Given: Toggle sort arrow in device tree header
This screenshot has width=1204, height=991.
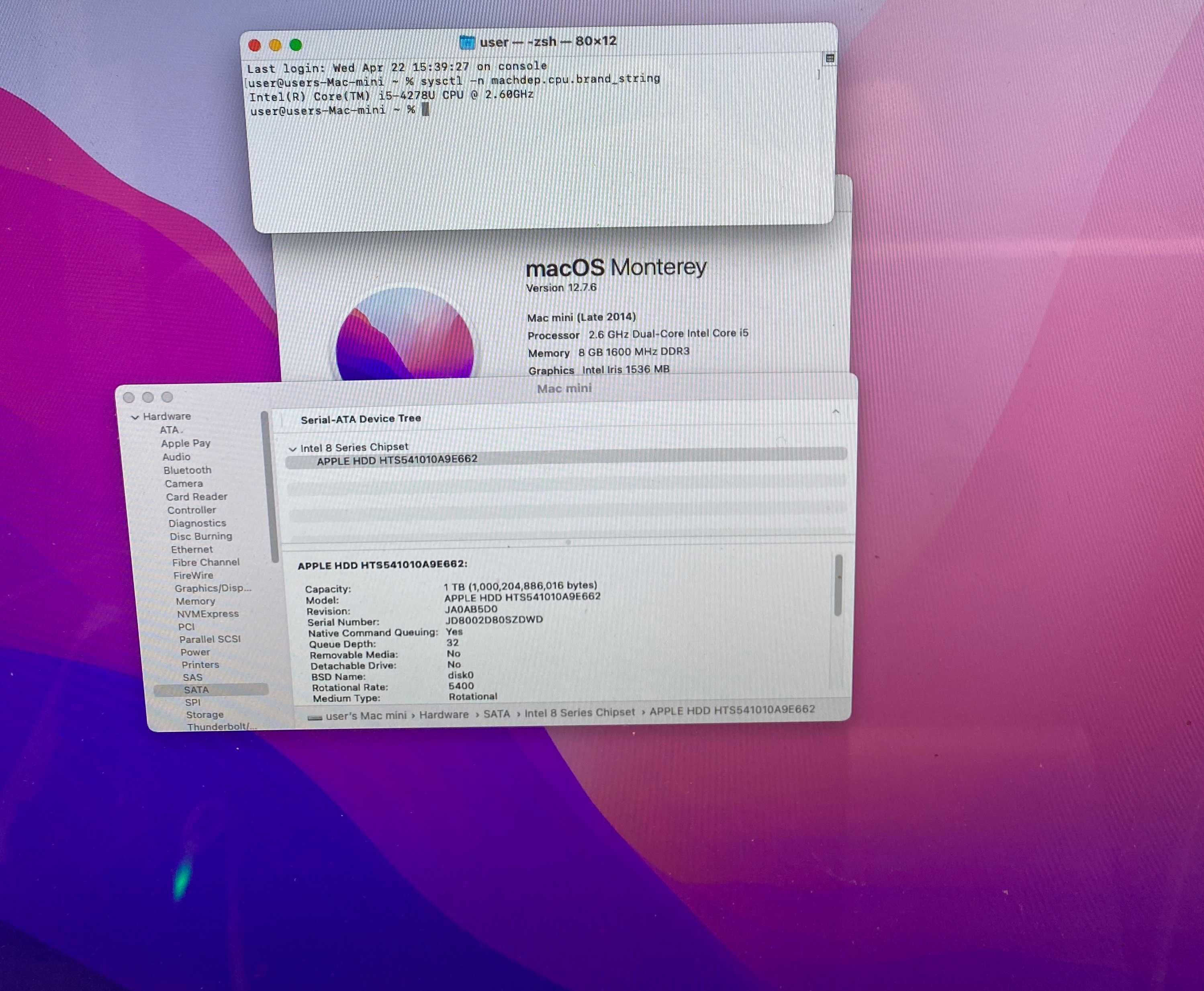Looking at the screenshot, I should coord(836,411).
